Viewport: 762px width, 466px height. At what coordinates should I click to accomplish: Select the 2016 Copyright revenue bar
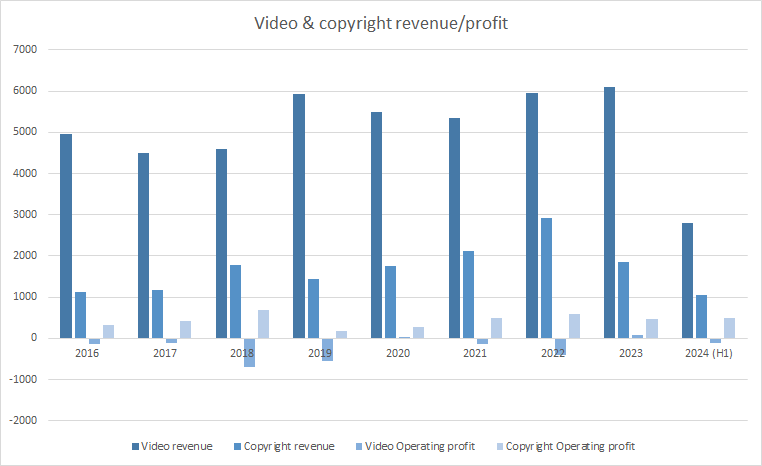80,315
